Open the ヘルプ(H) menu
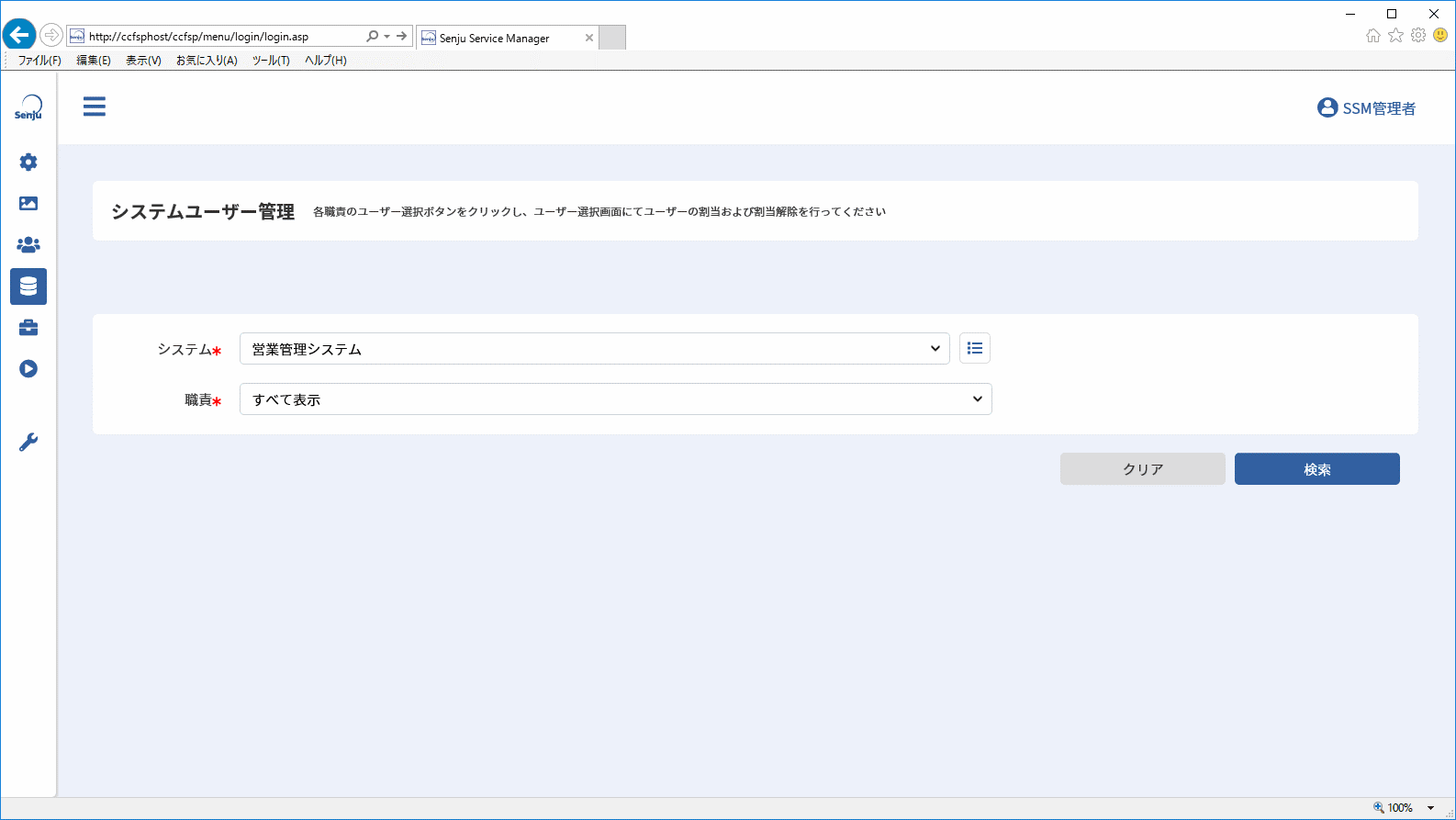The image size is (1456, 820). click(x=326, y=61)
